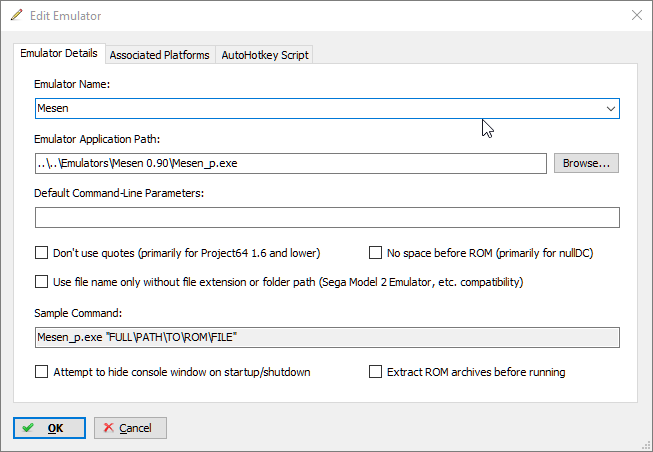Click the Sample Command label
This screenshot has width=653, height=452.
(x=78, y=313)
